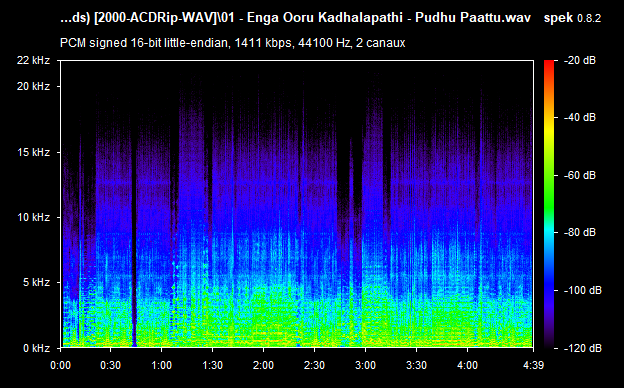Click the 5 kHz frequency label
Image resolution: width=624 pixels, height=388 pixels.
click(36, 283)
